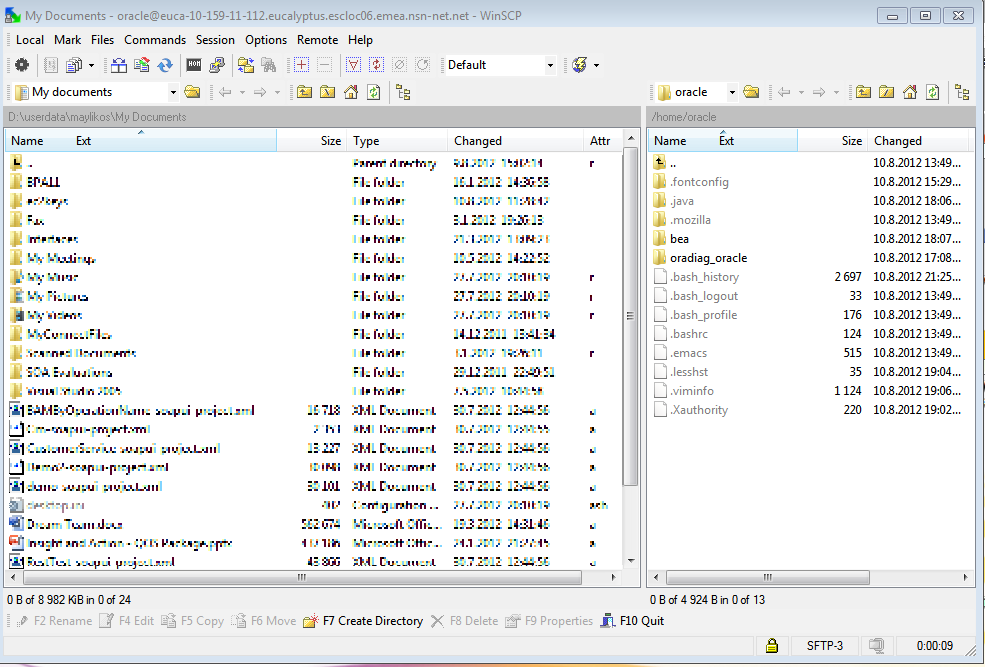
Task: Click the local panel scroll-down arrow
Action: pos(631,561)
